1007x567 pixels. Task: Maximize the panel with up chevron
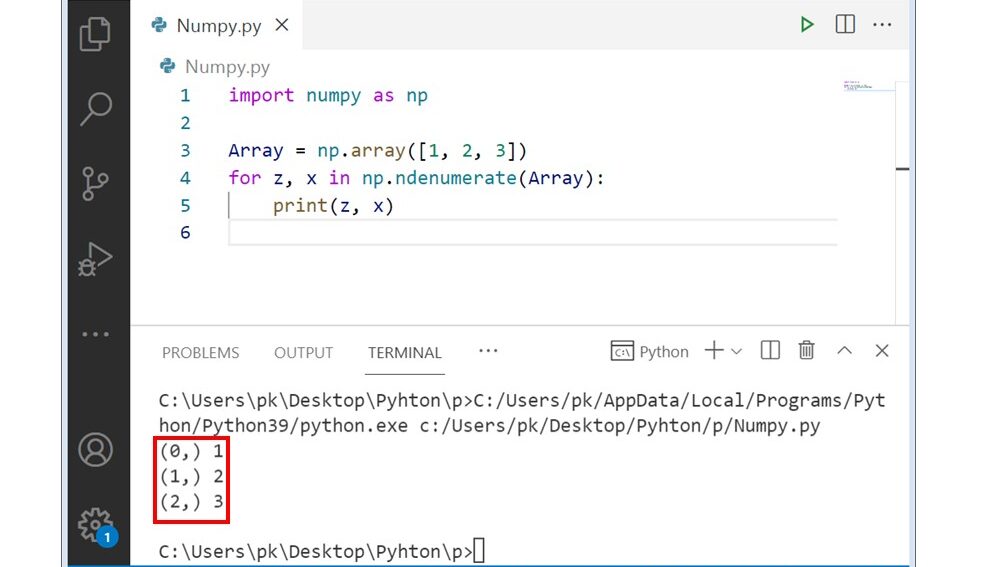(x=845, y=351)
